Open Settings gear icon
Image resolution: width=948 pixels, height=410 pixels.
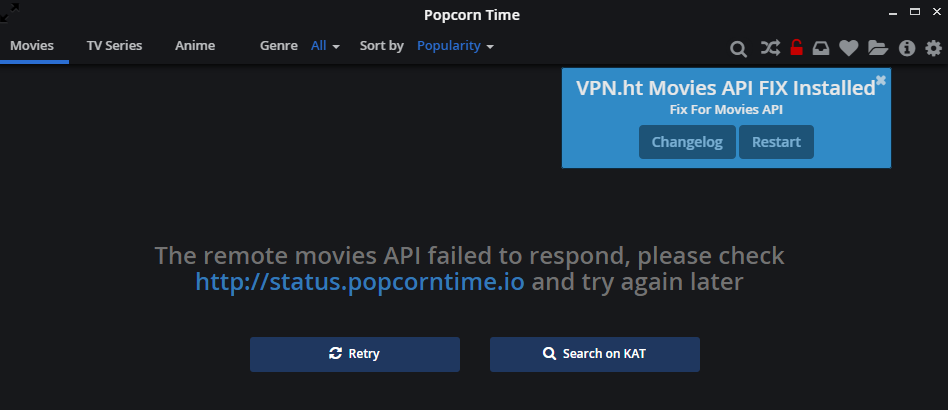point(934,47)
